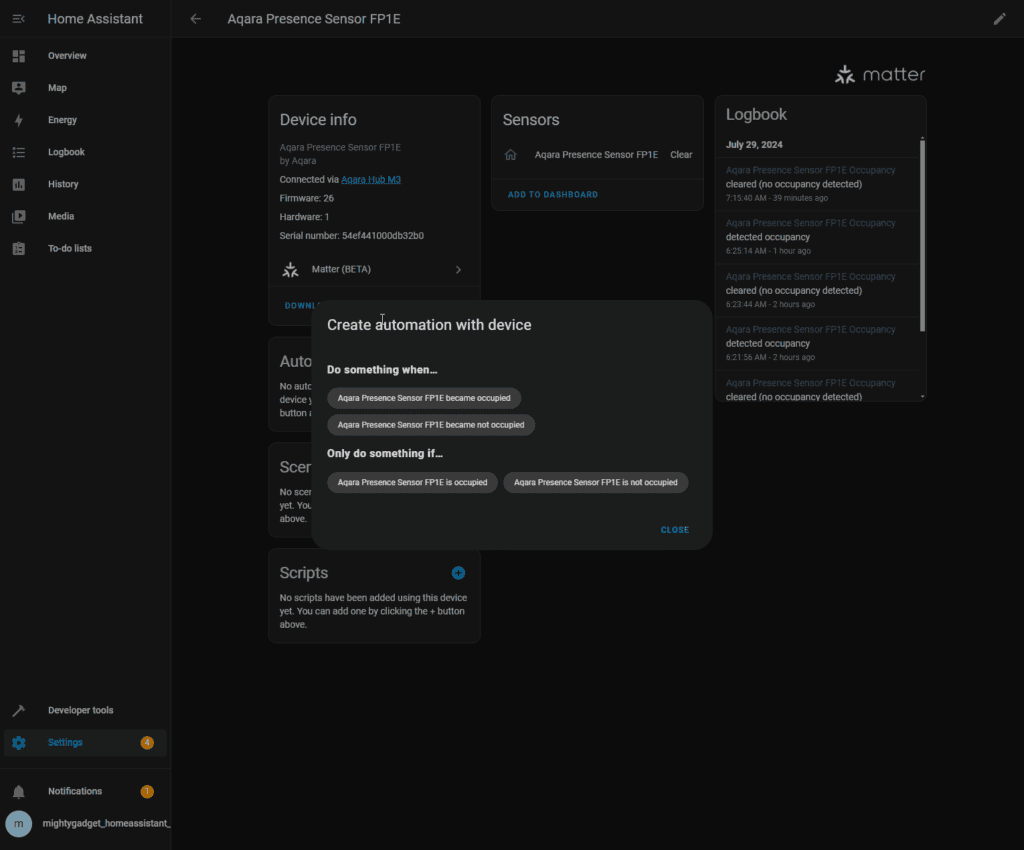Expand the Matter (BETA) chevron
Image resolution: width=1024 pixels, height=850 pixels.
(x=458, y=270)
